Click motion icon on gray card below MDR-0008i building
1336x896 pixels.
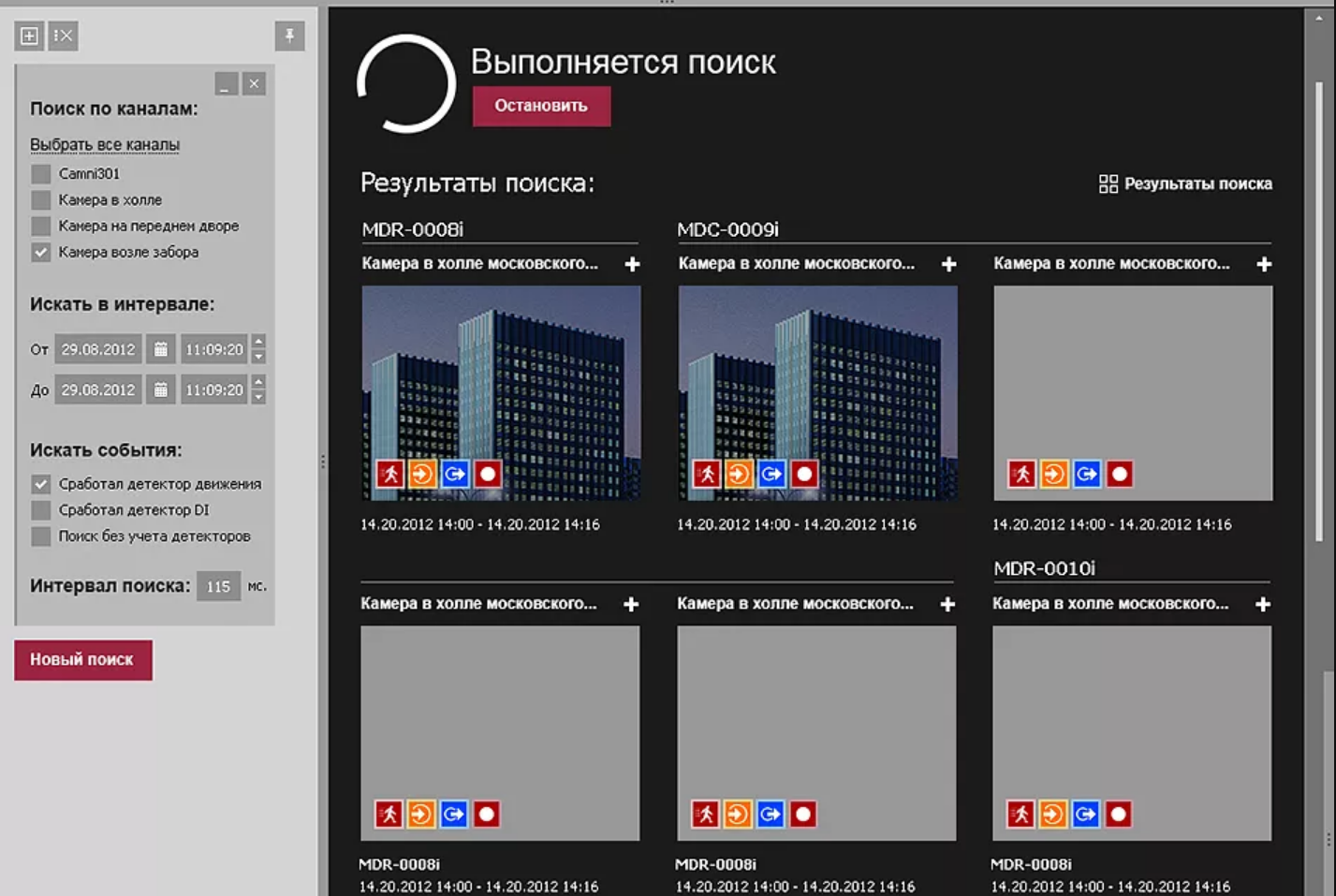(x=389, y=814)
